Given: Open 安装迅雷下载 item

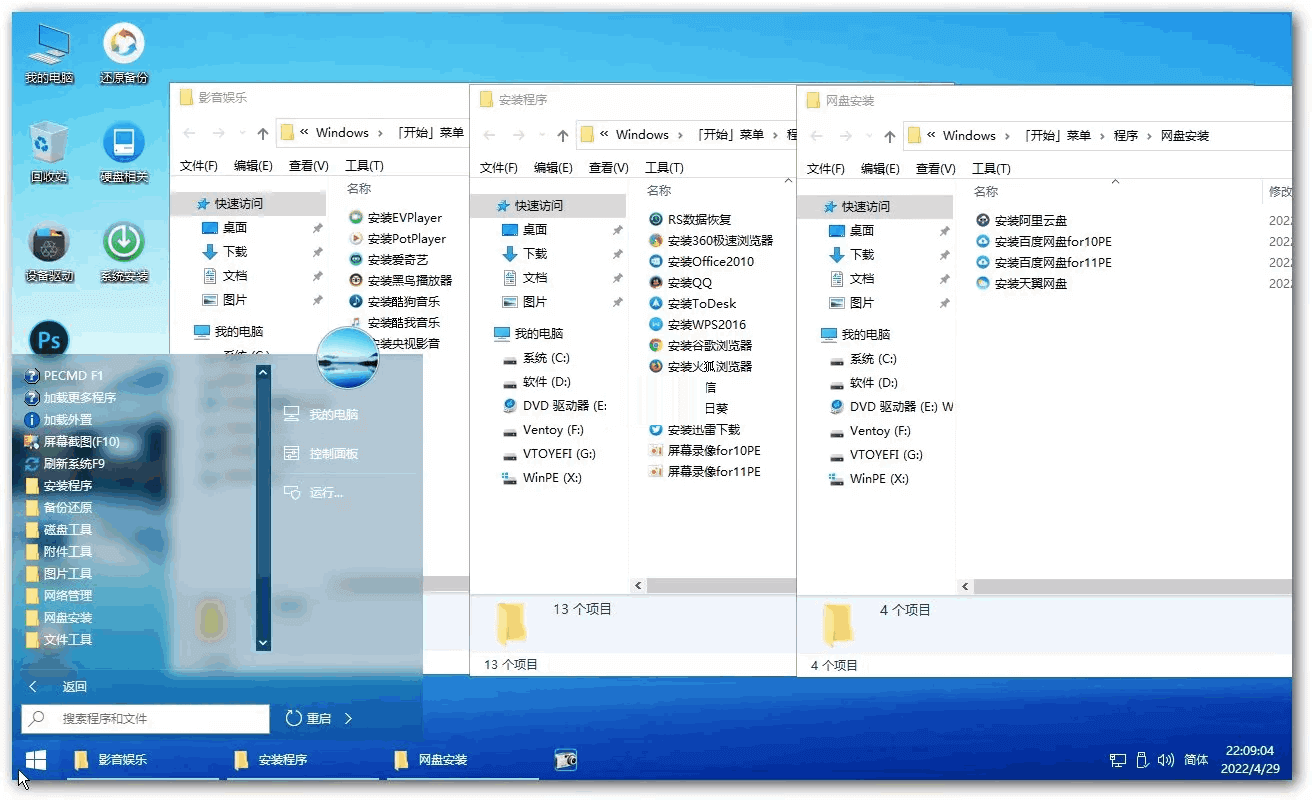Looking at the screenshot, I should coord(694,429).
